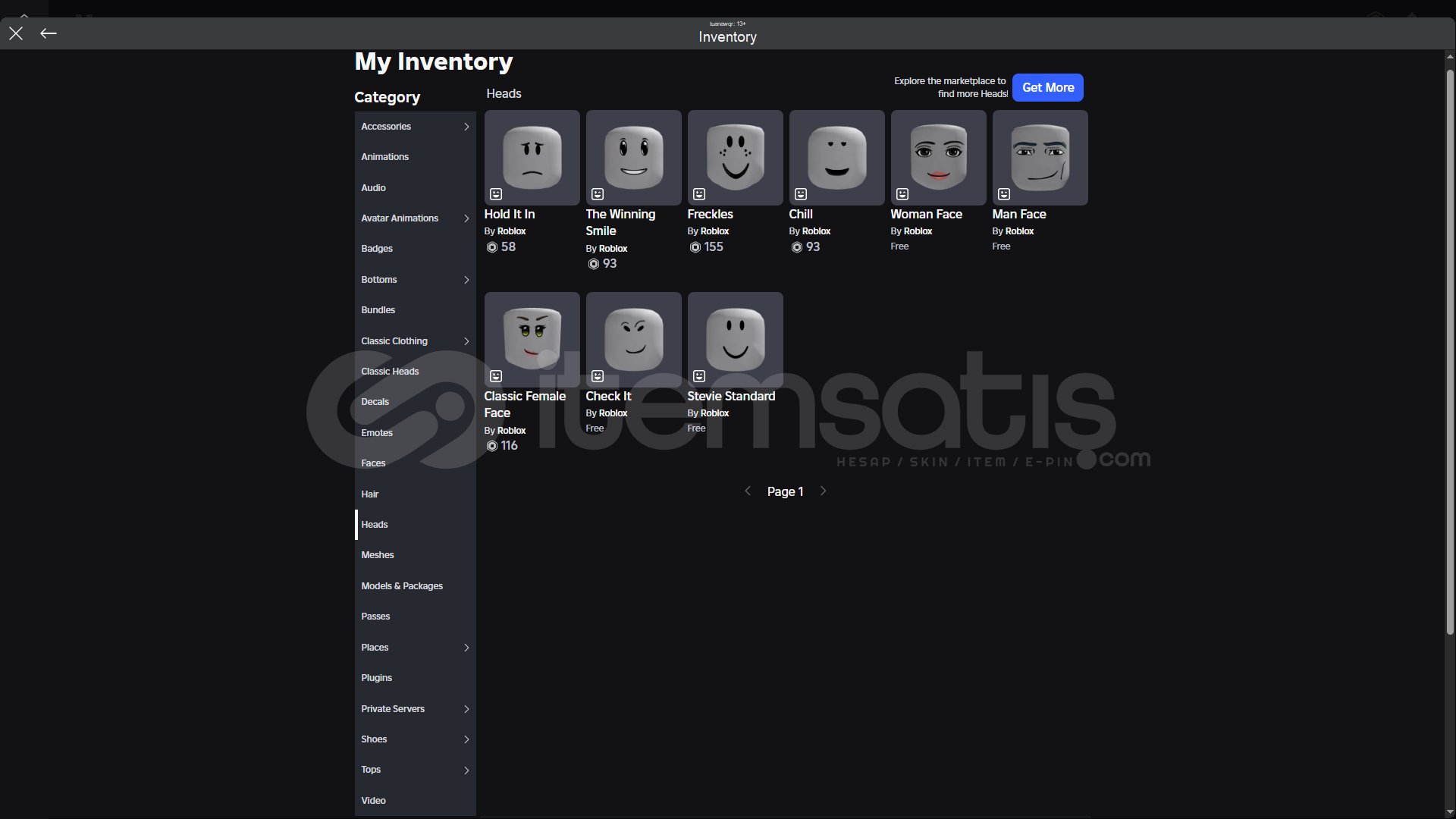Click the scrollbar down arrow
This screenshot has width=1456, height=819.
point(1450,812)
